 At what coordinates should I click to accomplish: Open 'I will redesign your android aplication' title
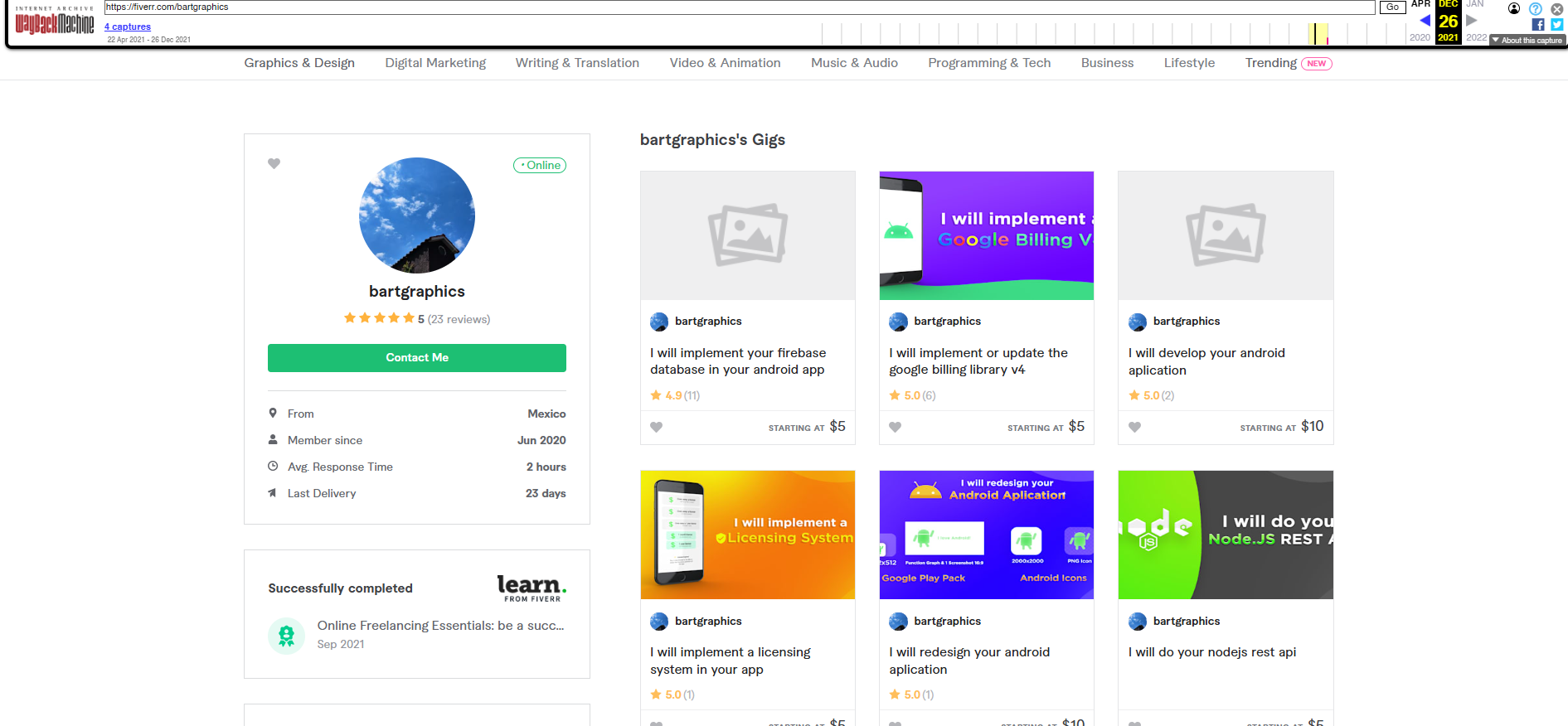(969, 661)
